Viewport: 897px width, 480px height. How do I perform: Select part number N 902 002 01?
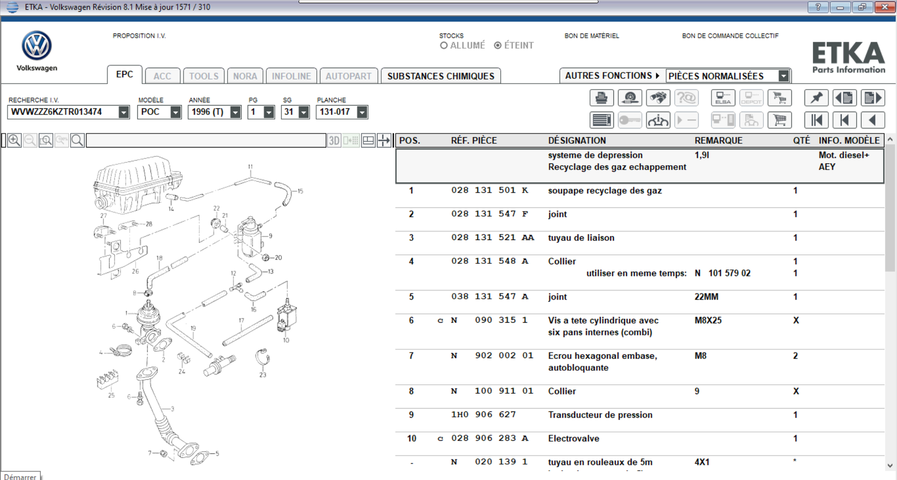(x=491, y=355)
